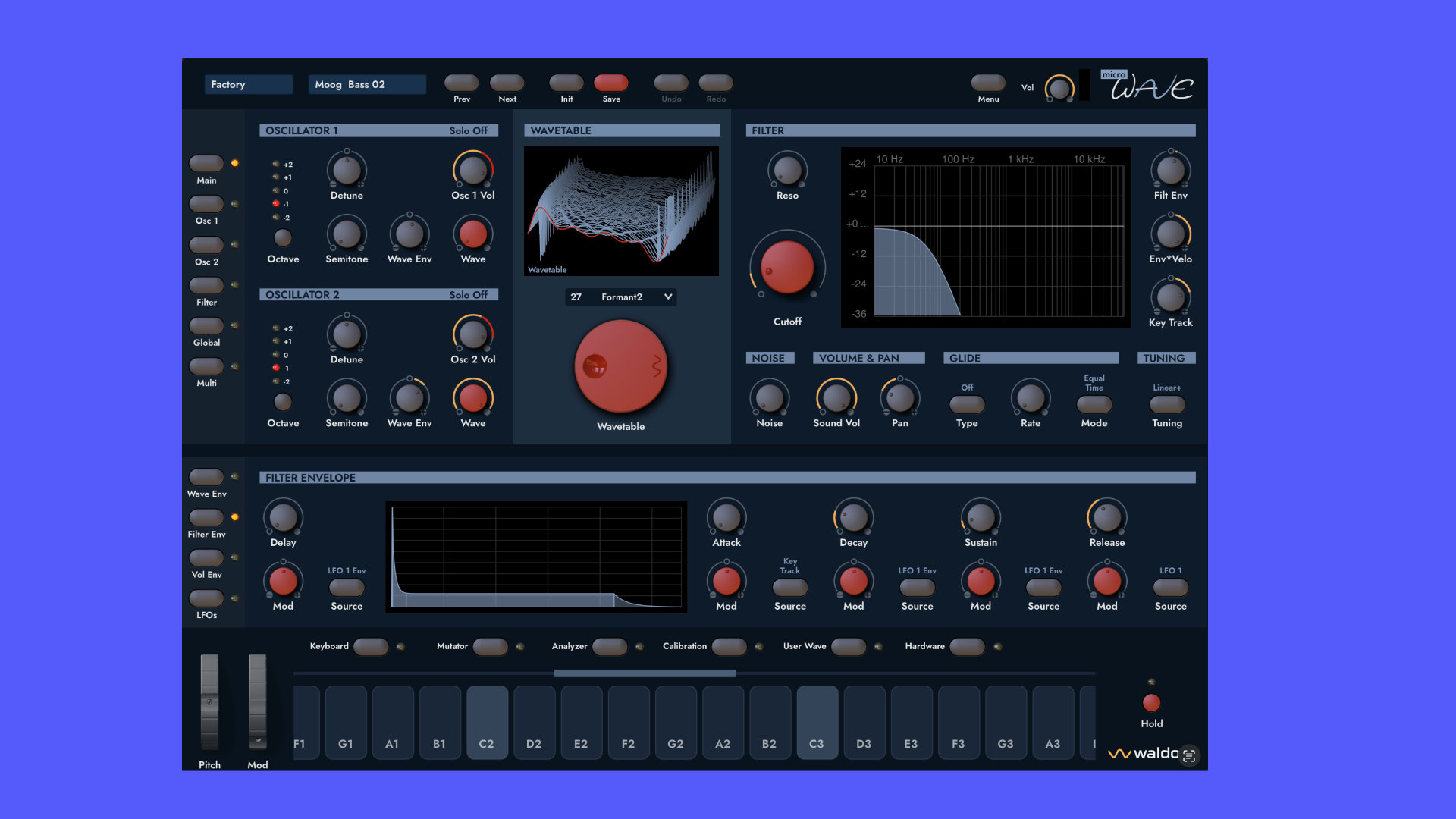Click the Undo button
The image size is (1456, 819).
pos(671,82)
